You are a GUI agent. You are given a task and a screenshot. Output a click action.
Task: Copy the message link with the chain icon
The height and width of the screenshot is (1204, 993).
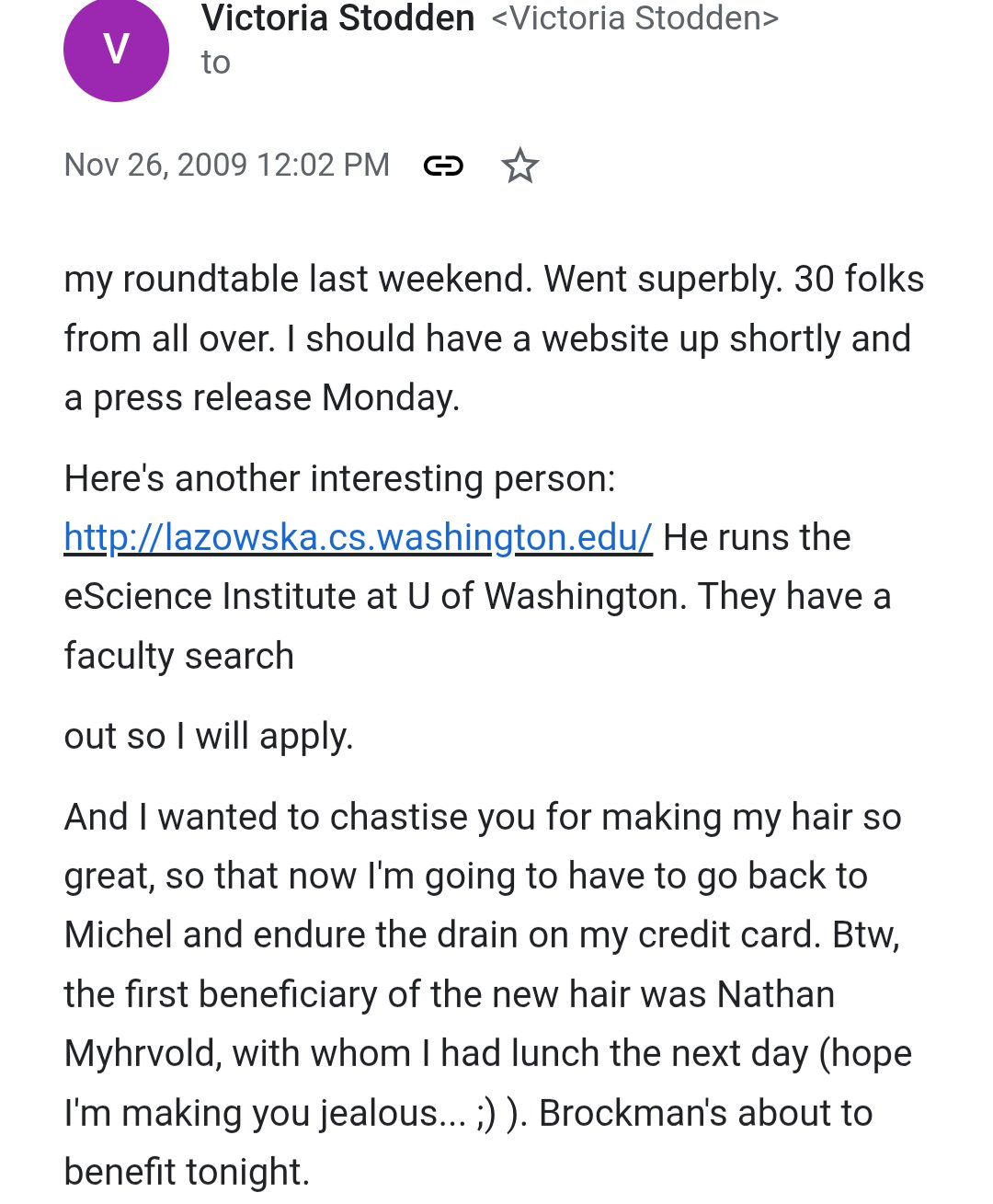coord(443,166)
